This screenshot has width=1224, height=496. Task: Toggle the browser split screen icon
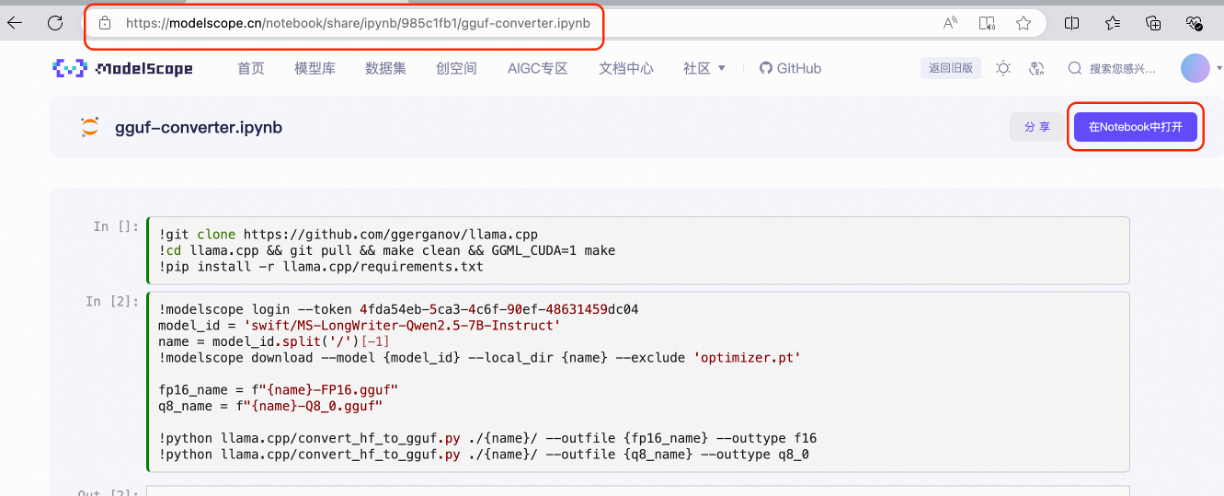[1072, 22]
